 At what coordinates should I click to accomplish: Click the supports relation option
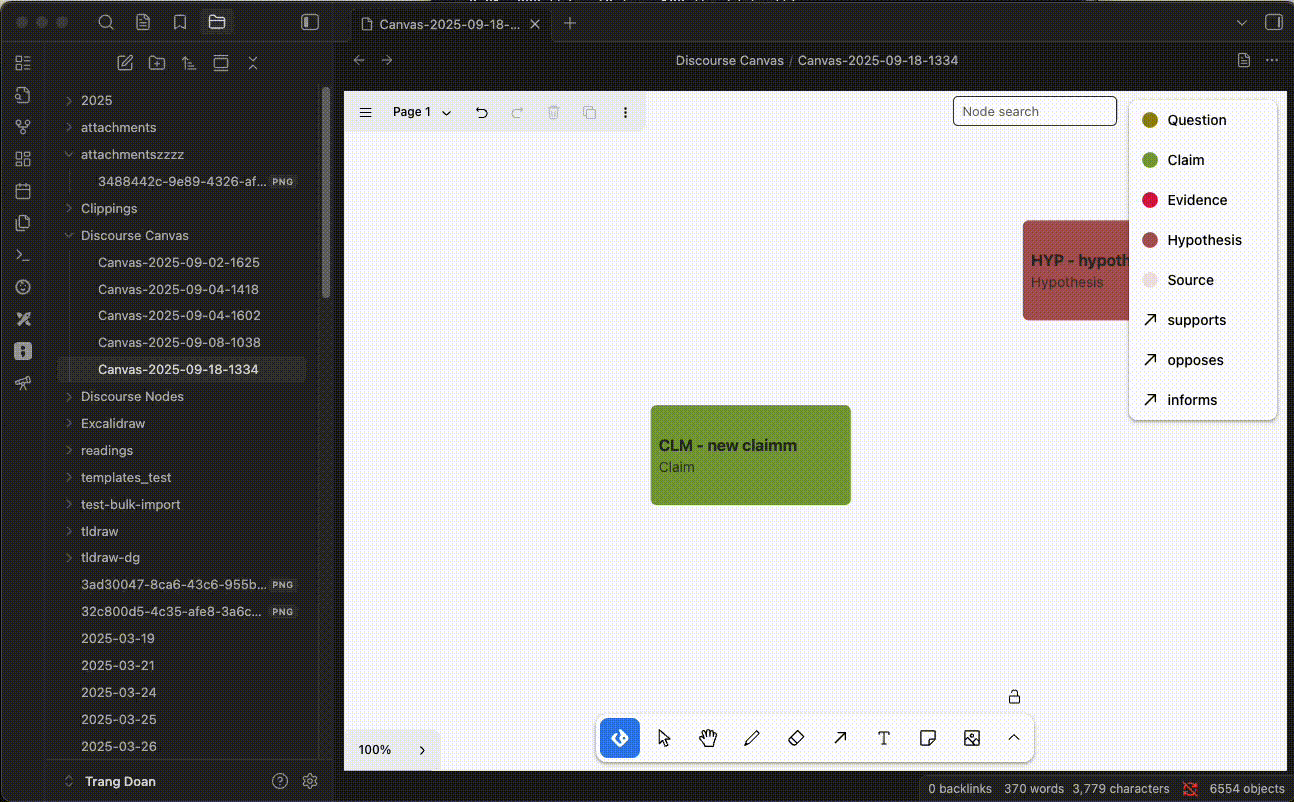click(x=1196, y=320)
